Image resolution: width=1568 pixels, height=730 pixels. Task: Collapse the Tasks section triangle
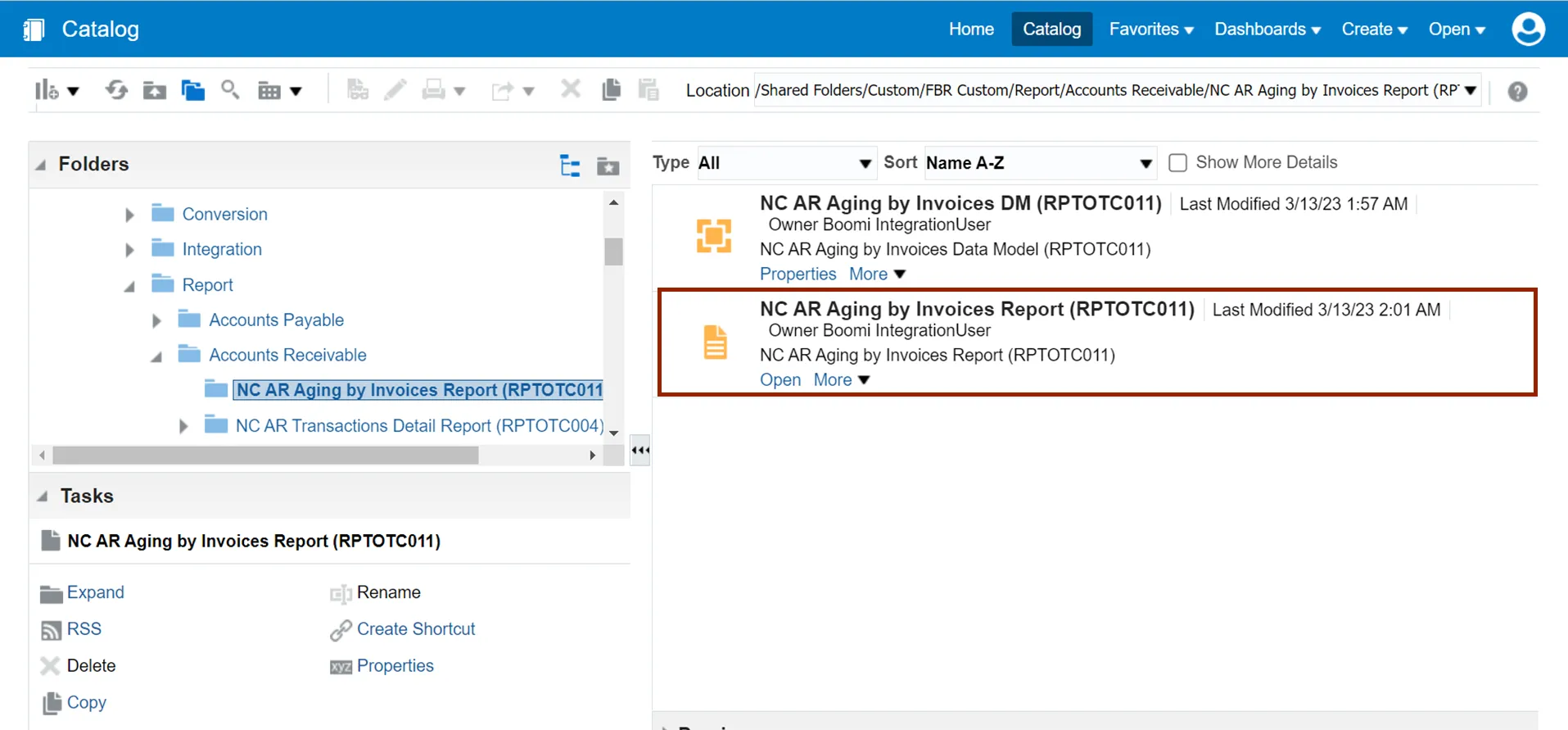click(43, 496)
